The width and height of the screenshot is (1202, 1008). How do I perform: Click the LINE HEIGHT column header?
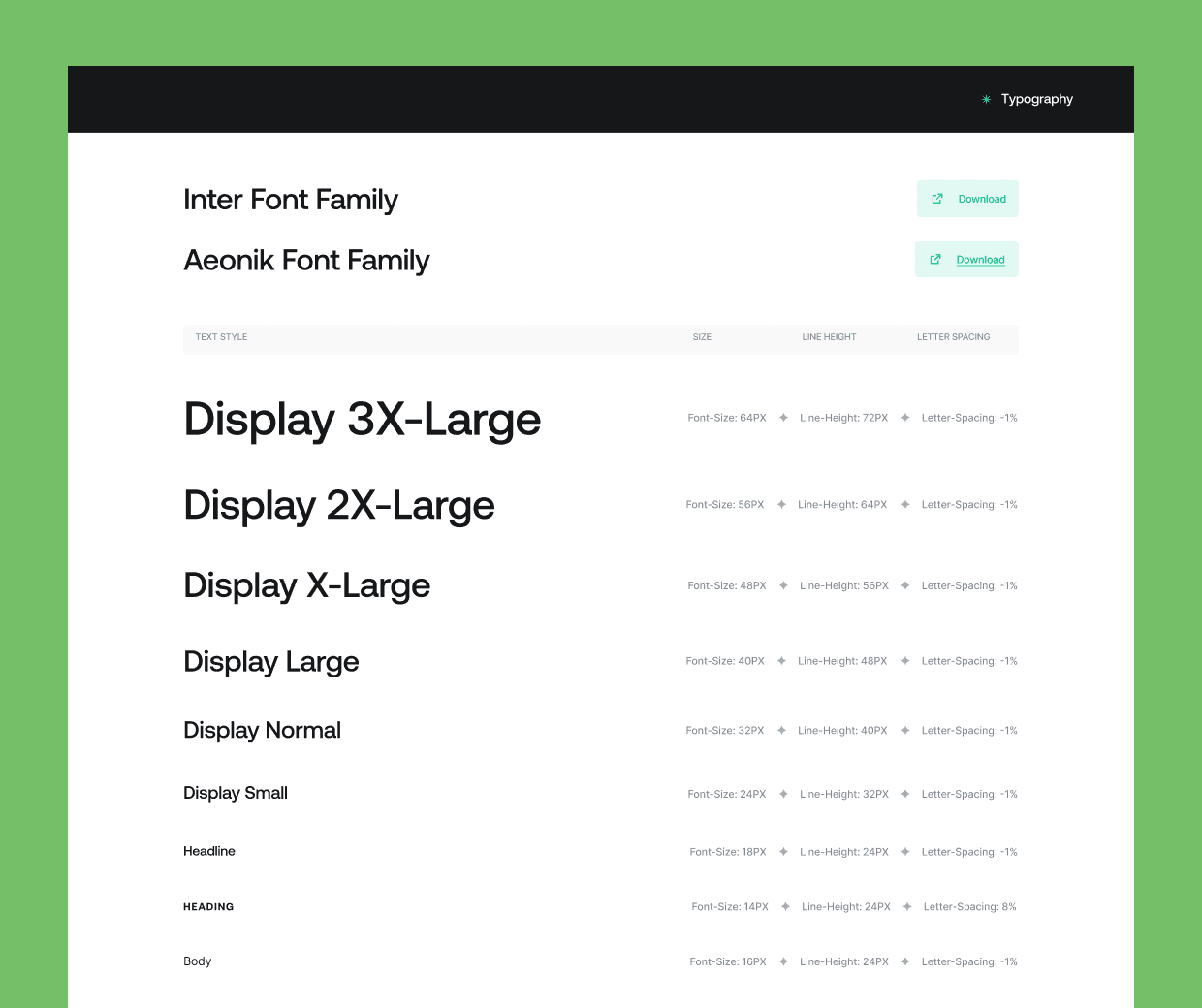tap(829, 337)
